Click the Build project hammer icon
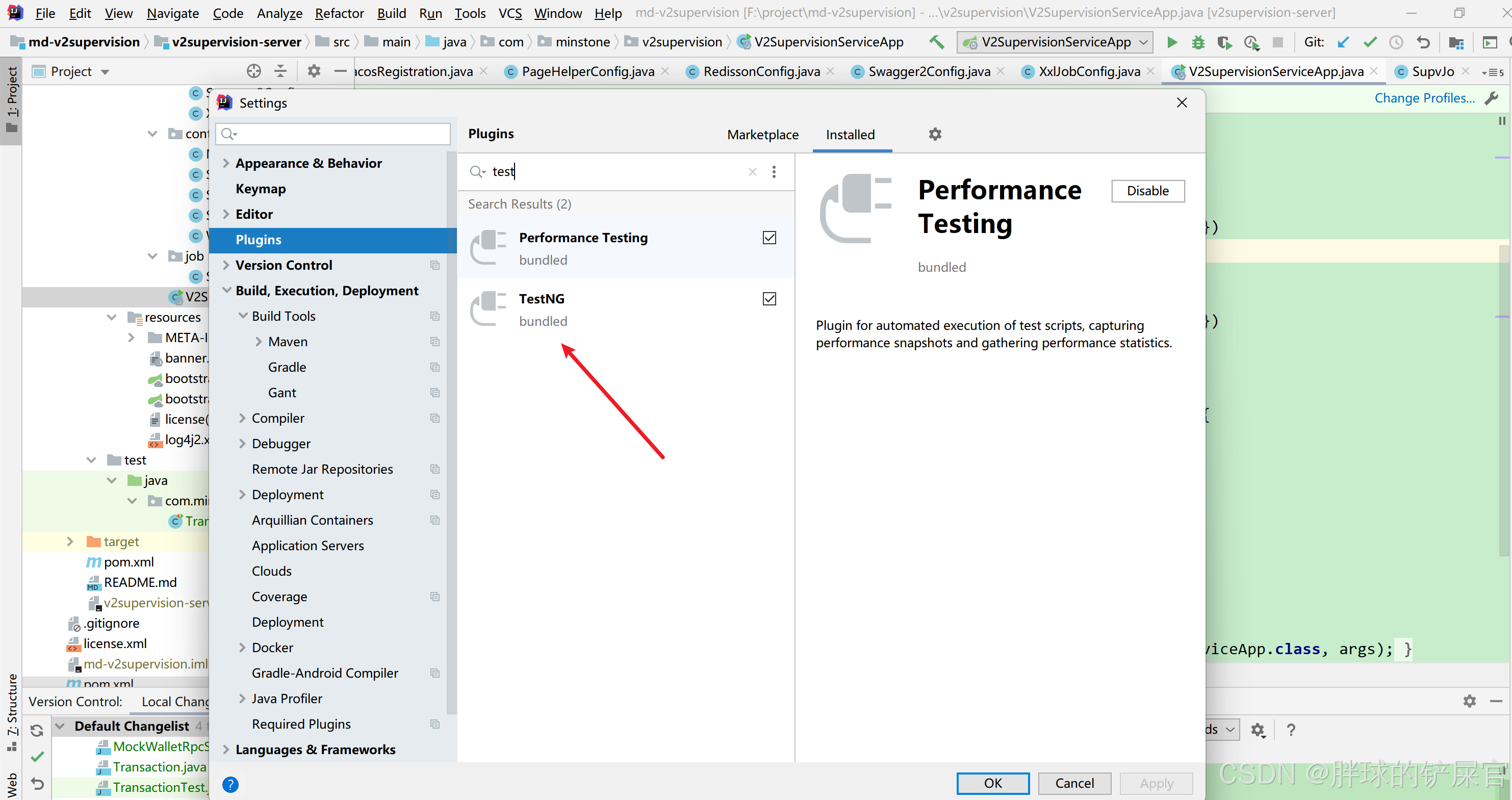Image resolution: width=1512 pixels, height=800 pixels. [937, 42]
